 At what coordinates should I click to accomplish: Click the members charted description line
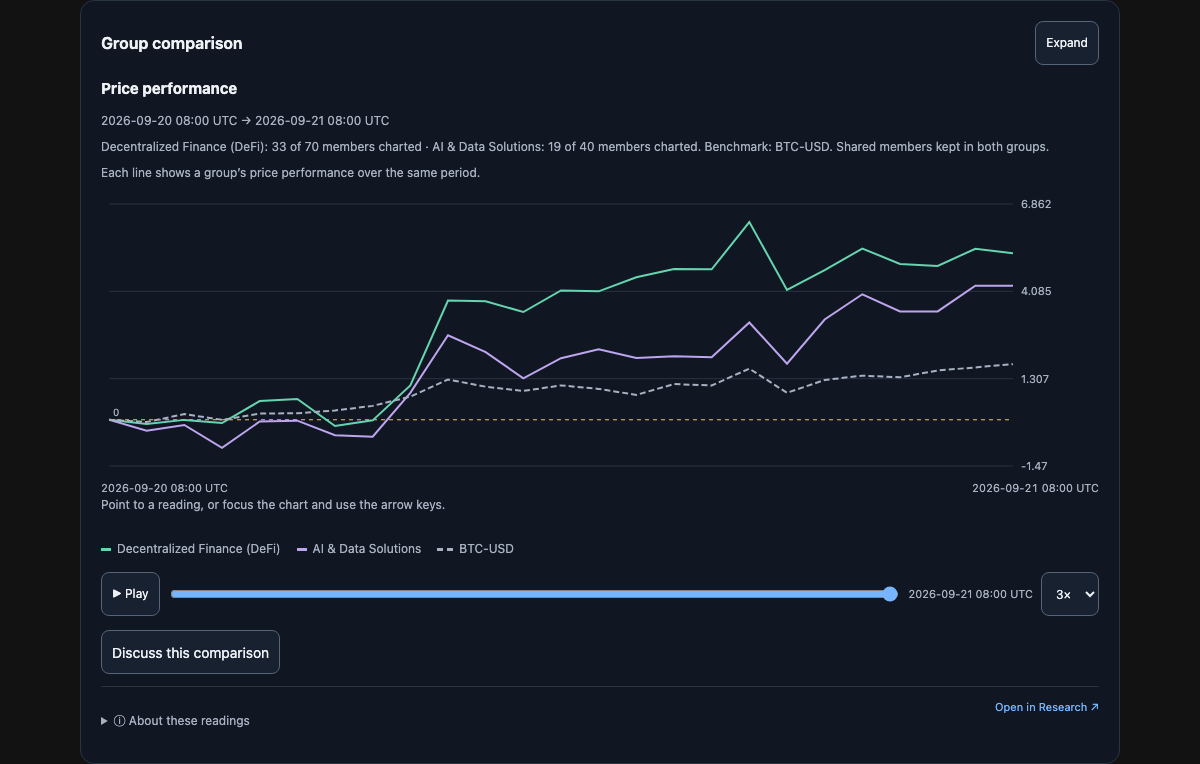point(575,147)
